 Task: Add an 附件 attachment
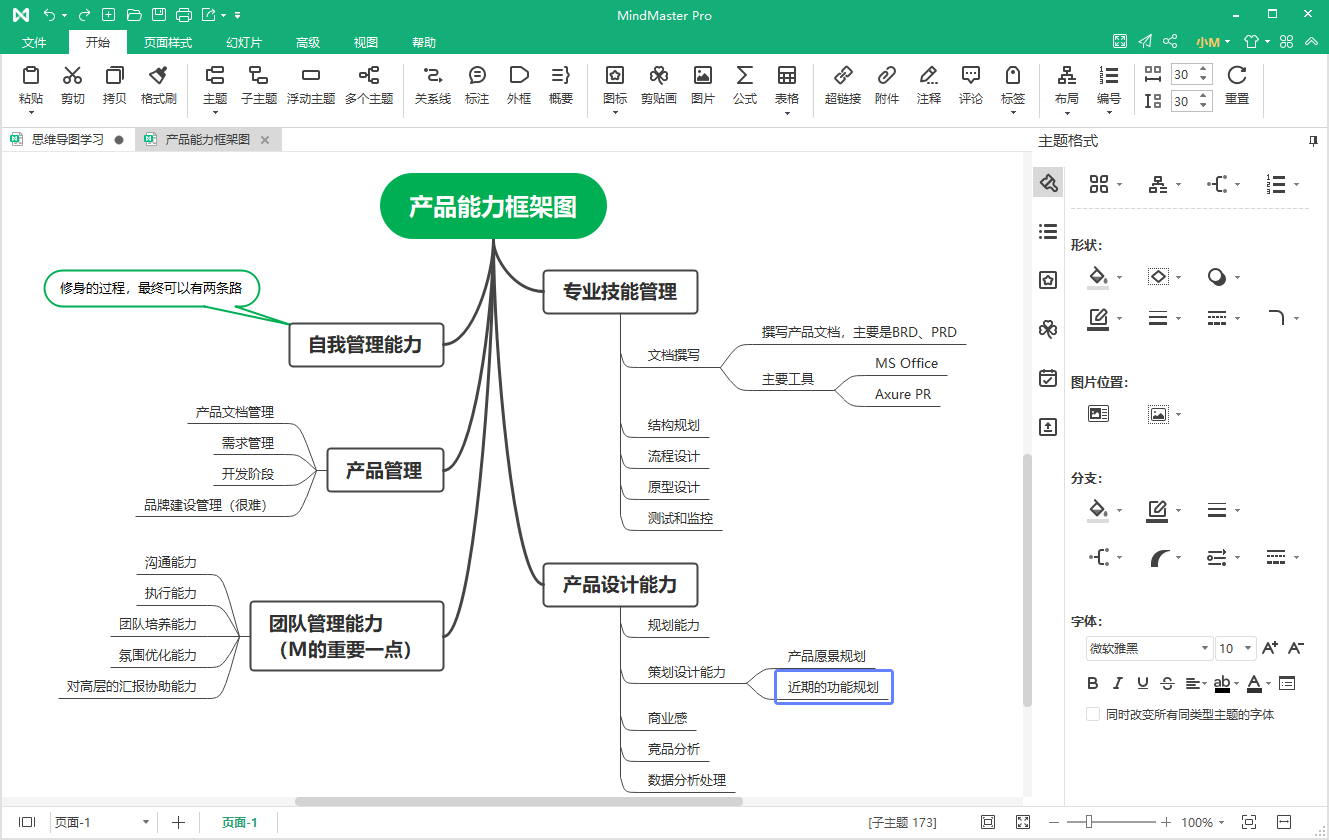tap(887, 85)
